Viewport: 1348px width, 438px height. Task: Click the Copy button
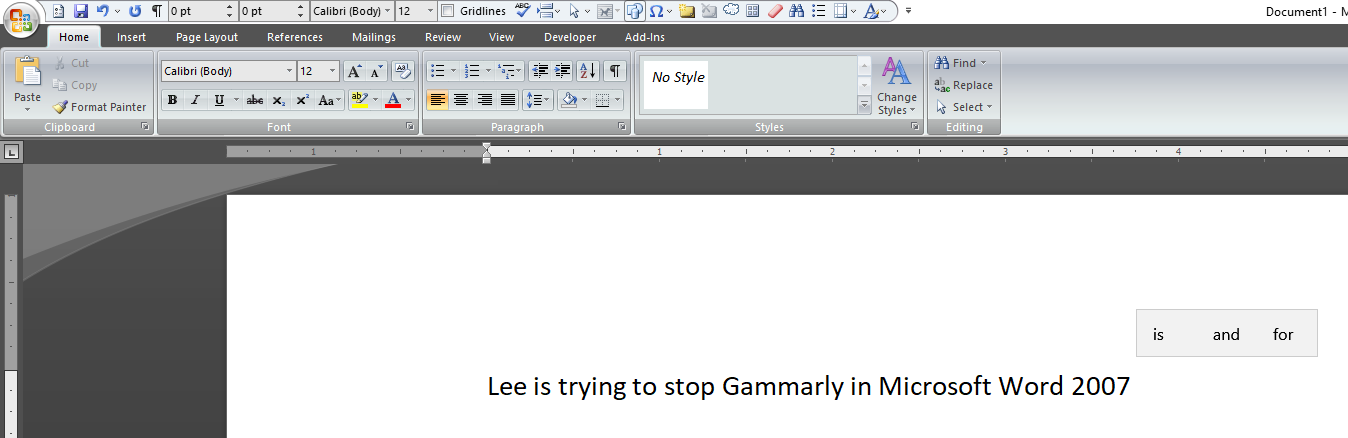[75, 85]
